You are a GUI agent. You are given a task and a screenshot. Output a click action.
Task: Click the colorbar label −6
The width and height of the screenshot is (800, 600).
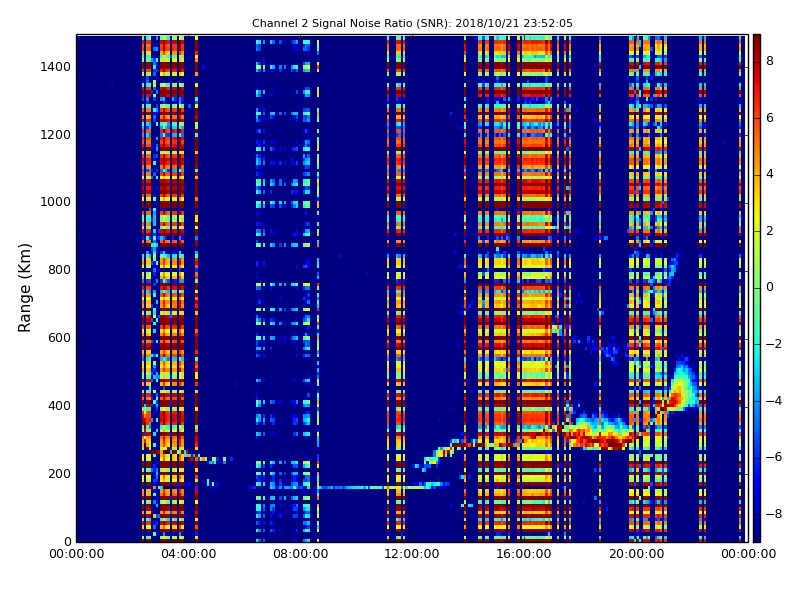(x=774, y=457)
